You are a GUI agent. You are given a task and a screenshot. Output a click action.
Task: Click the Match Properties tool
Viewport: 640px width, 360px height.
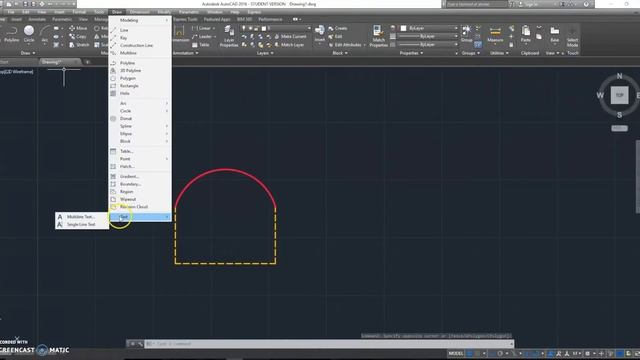click(x=378, y=36)
